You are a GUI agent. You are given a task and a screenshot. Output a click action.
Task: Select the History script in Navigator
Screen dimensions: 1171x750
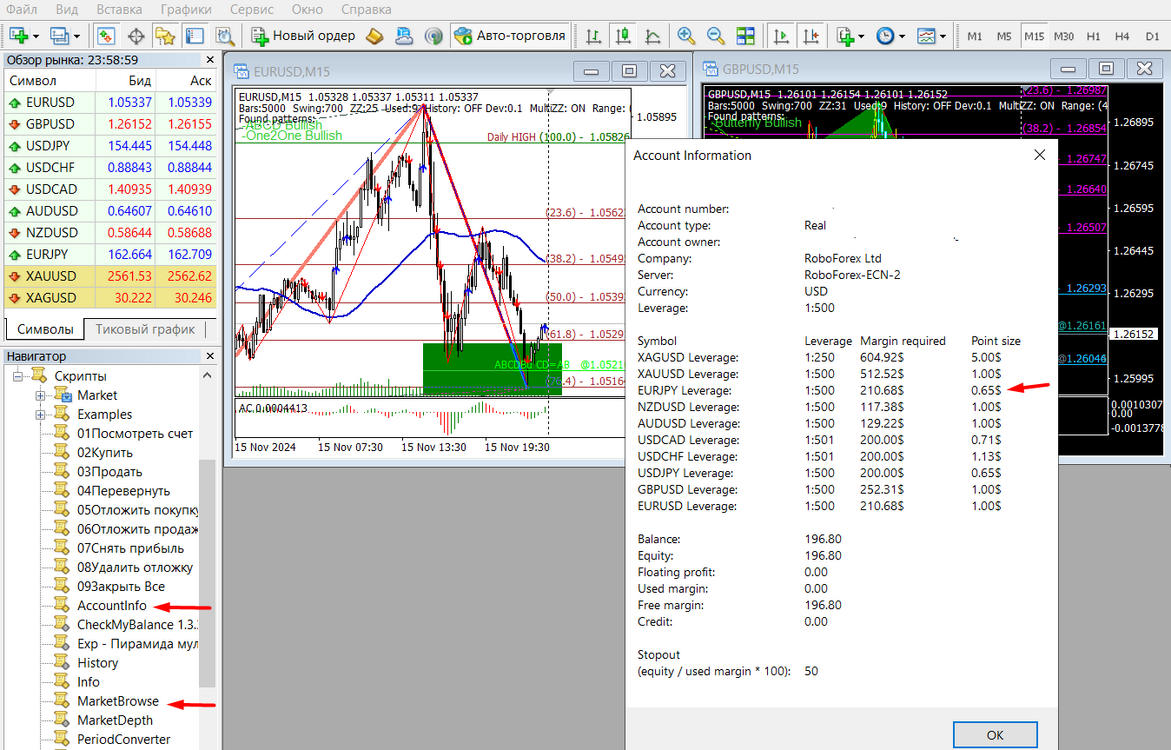pos(98,663)
